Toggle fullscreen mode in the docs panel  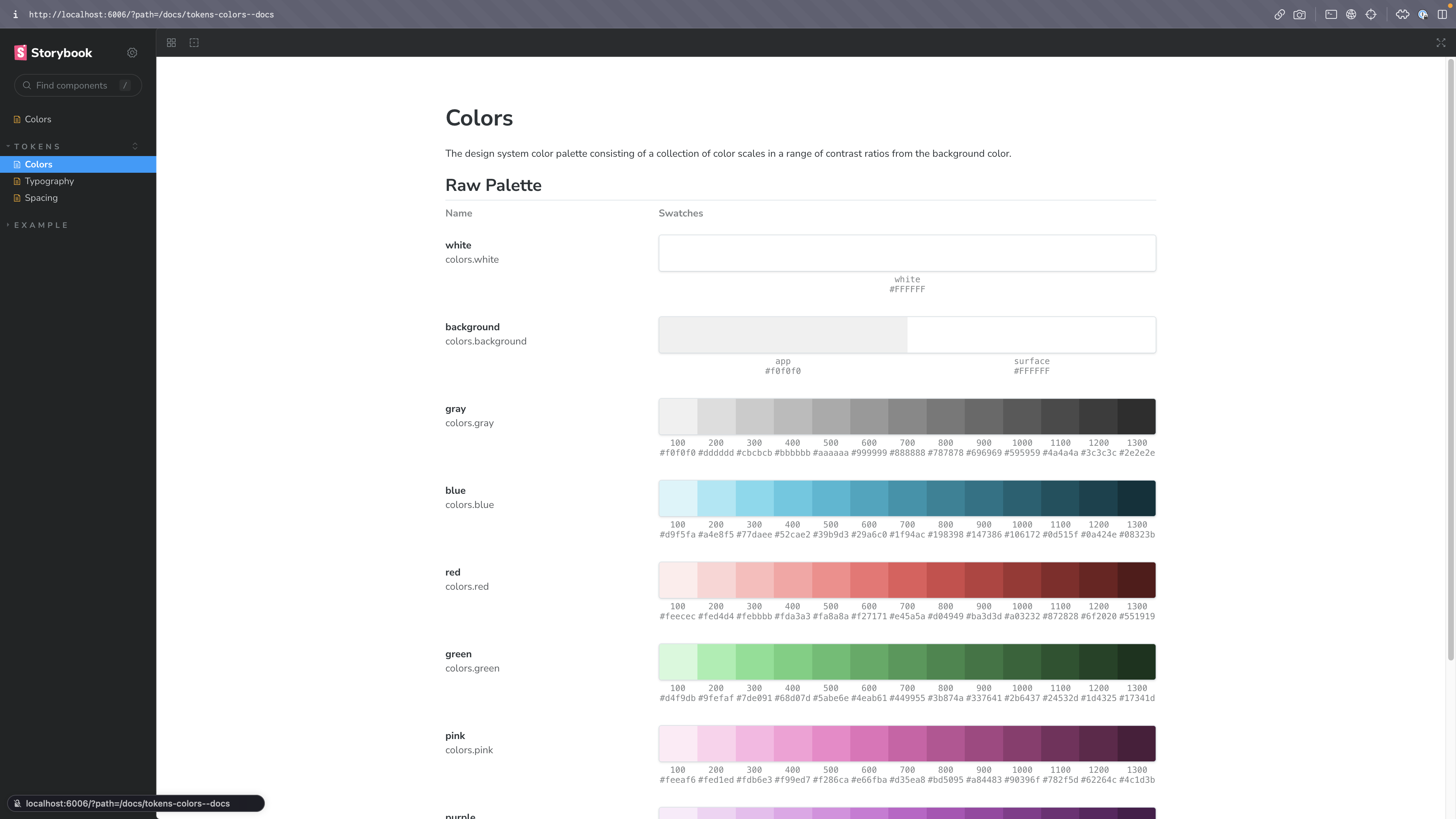pos(1441,42)
